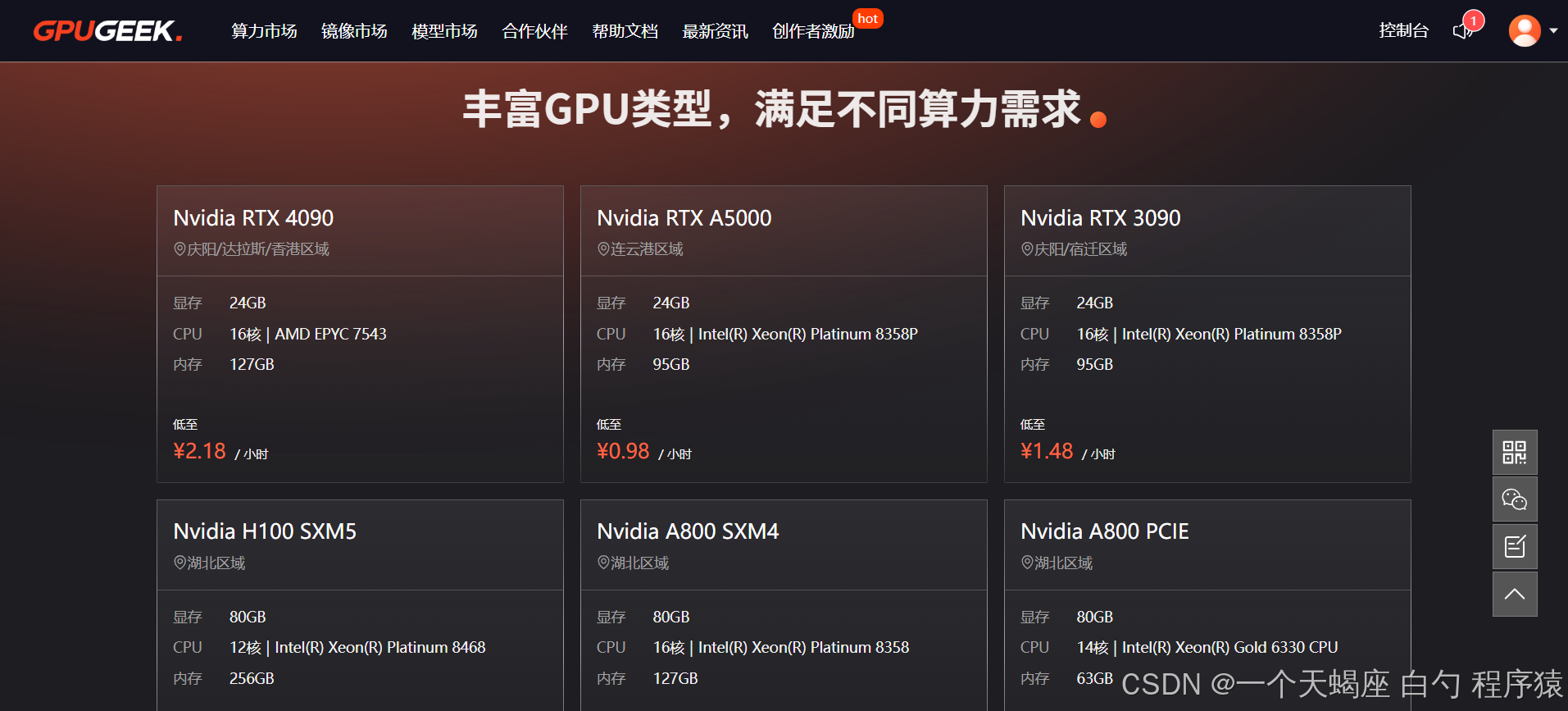Open the Nvidia RTX A5000 card title

tap(684, 218)
